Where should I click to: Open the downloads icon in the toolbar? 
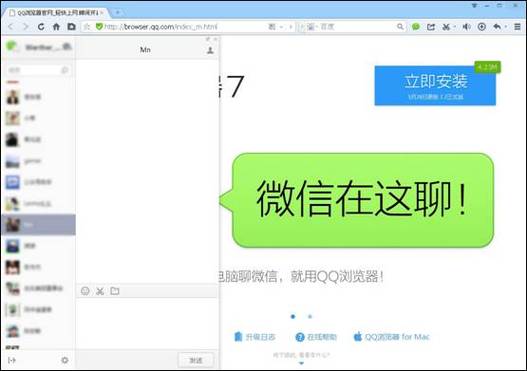[x=482, y=27]
